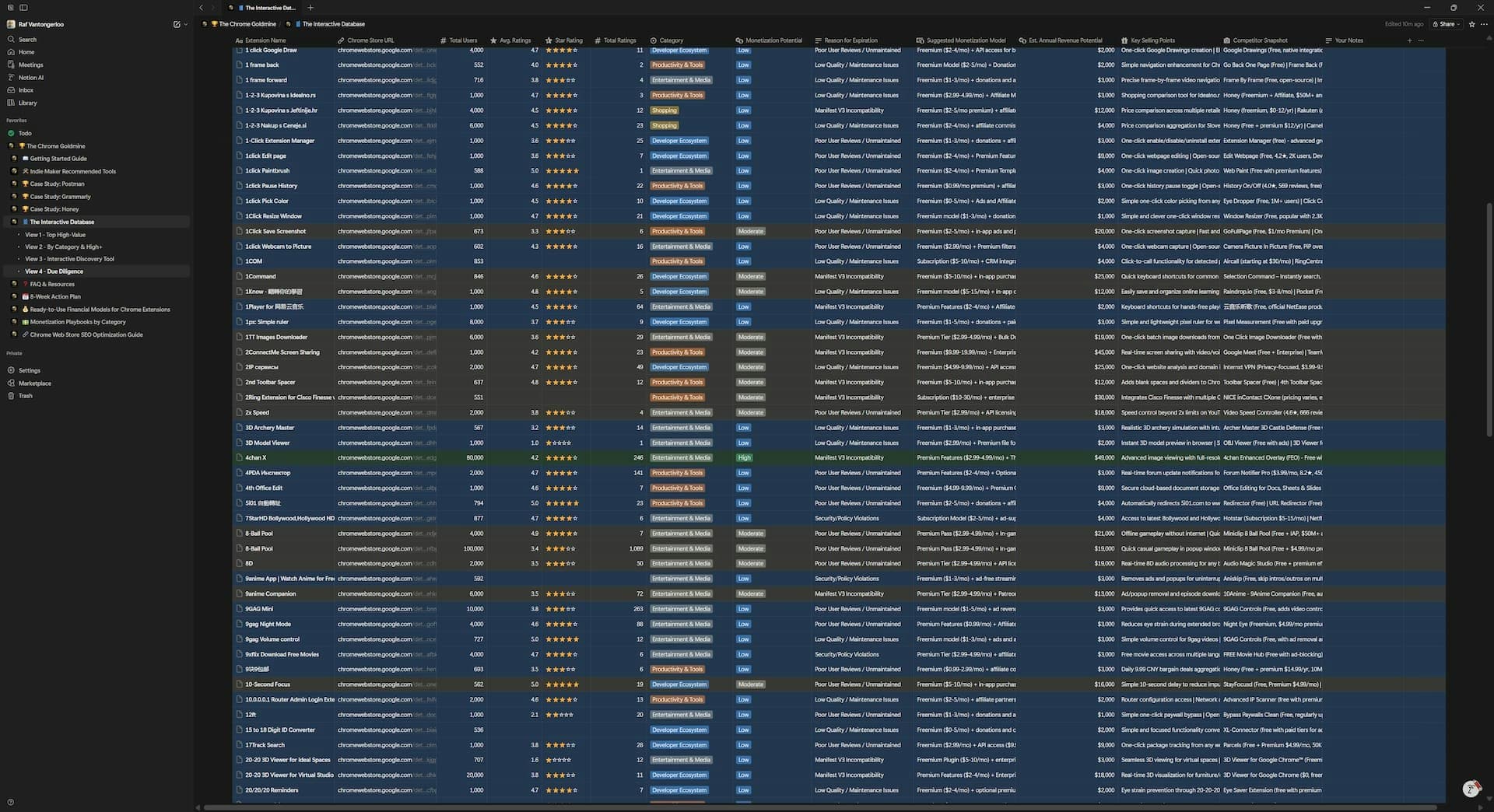Add a new property with the plus icon
Screen dimensions: 1494x812
click(x=1410, y=40)
